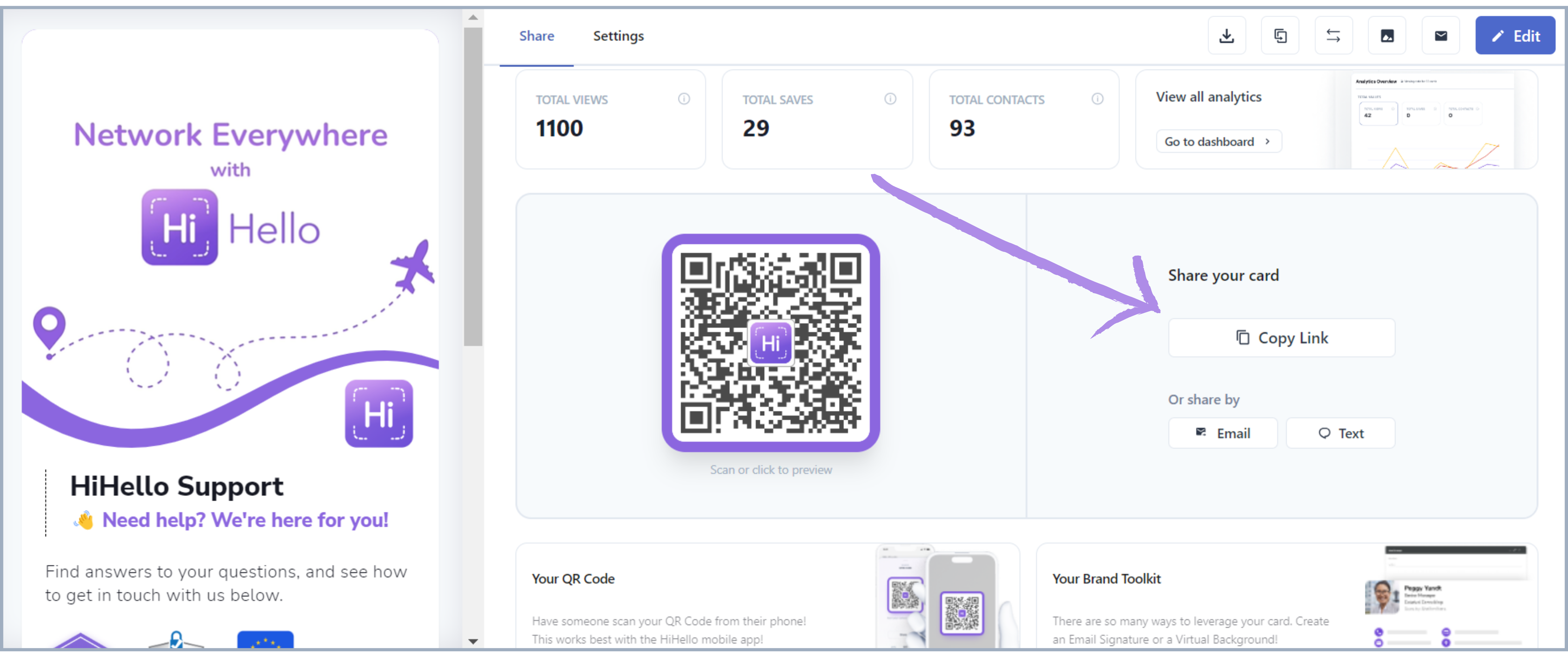Switch to the Share tab

coord(536,36)
